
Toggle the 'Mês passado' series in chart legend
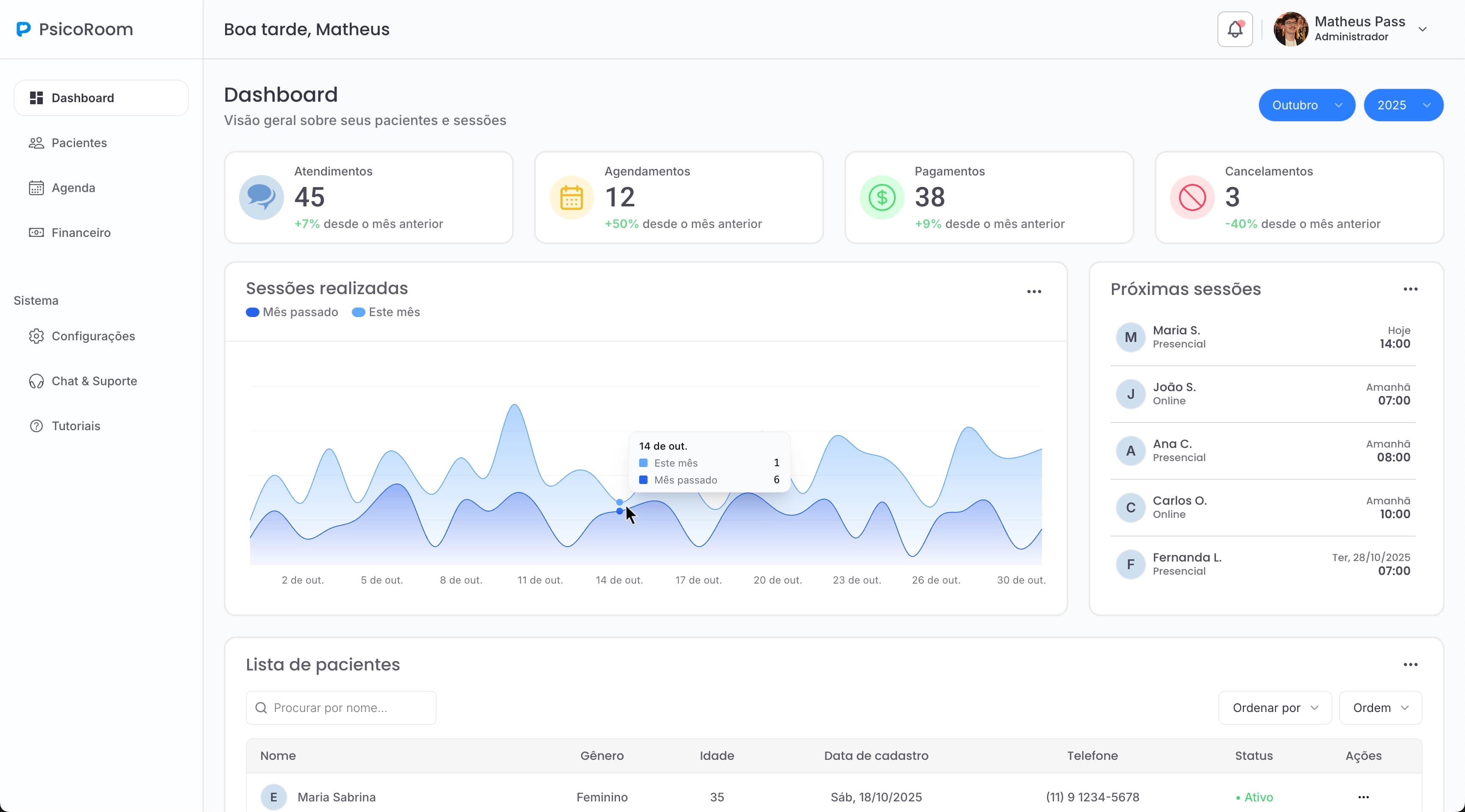coord(292,311)
